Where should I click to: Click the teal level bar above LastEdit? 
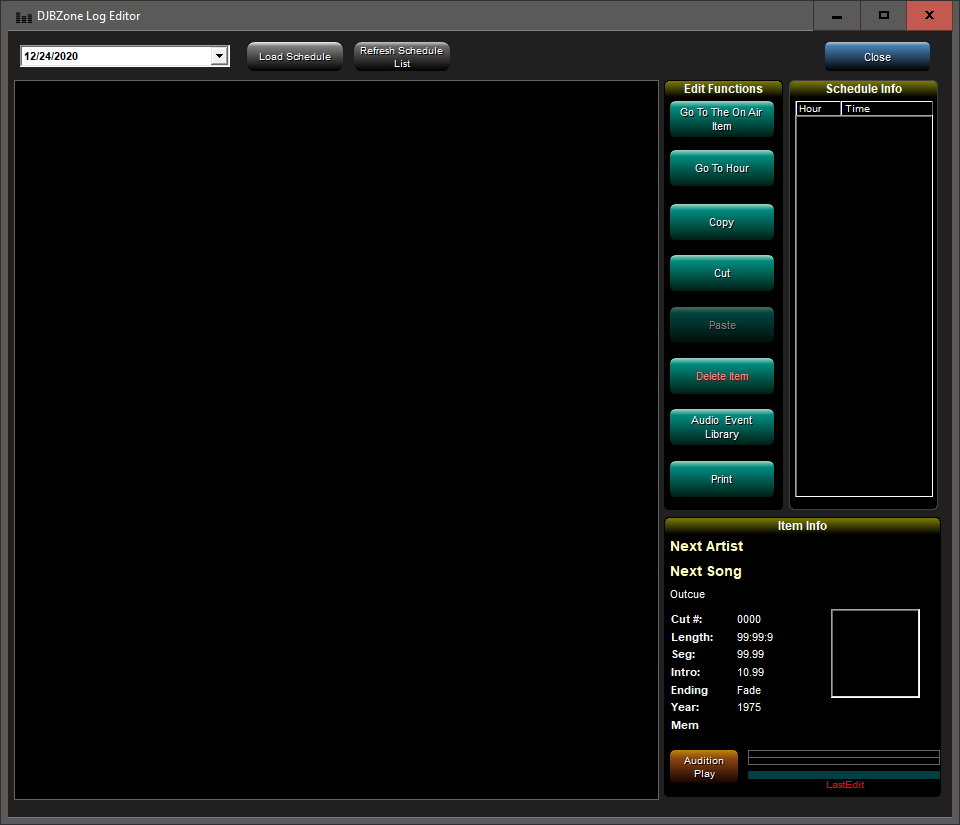click(844, 775)
